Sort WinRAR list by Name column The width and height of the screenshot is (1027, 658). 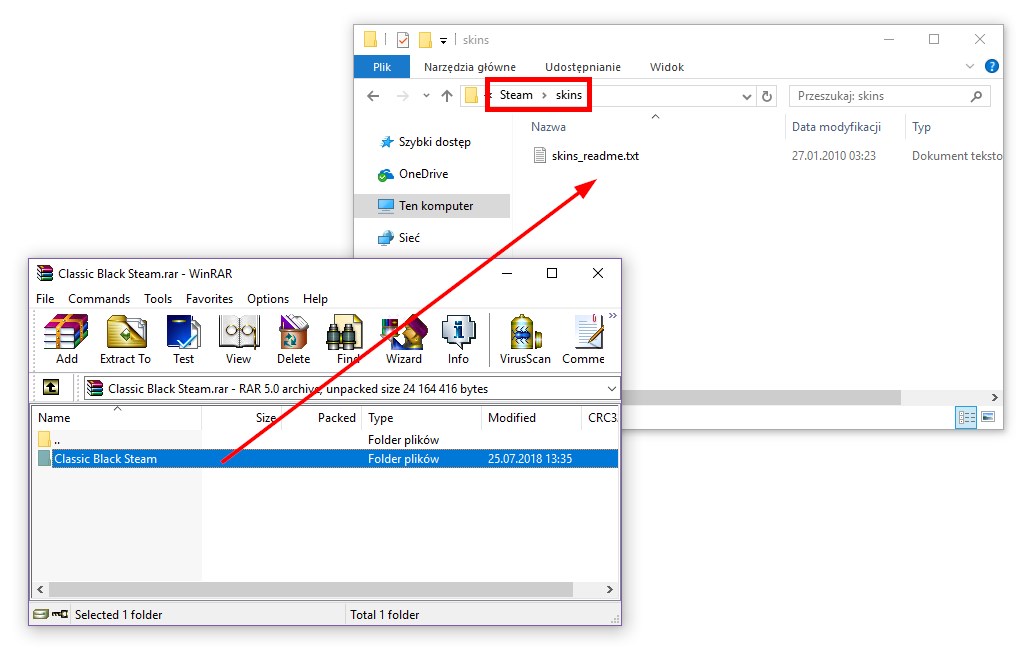tap(117, 418)
